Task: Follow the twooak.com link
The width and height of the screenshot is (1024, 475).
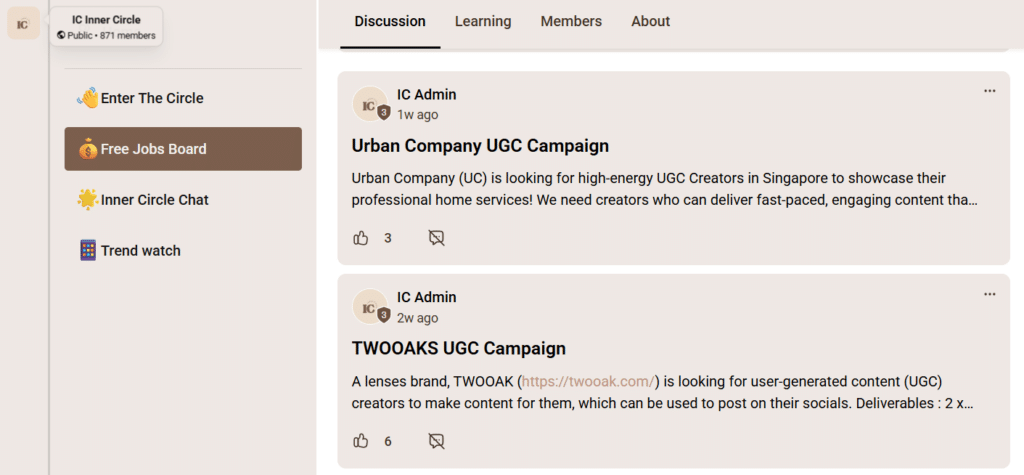Action: (588, 381)
